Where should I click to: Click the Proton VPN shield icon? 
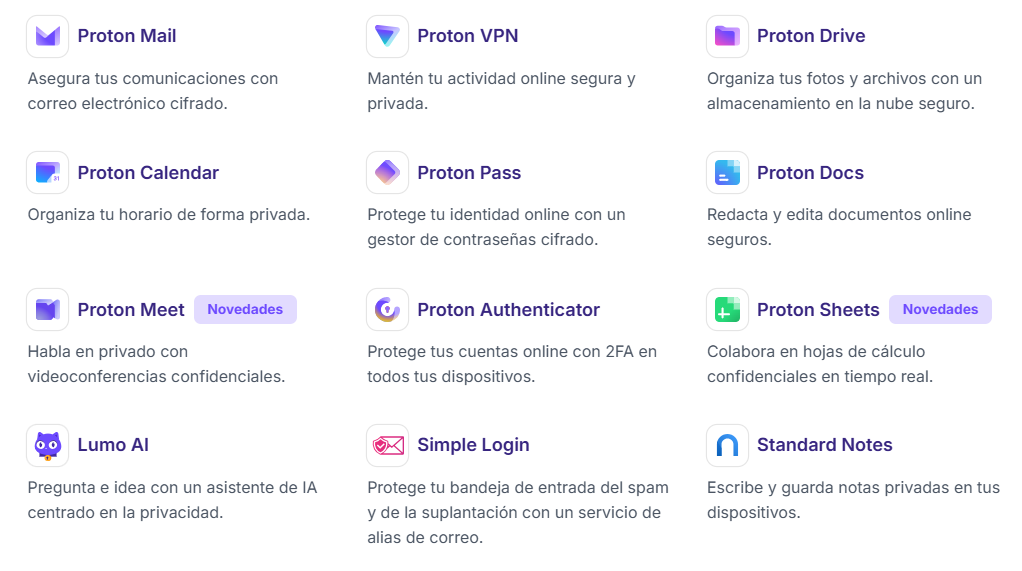click(387, 36)
